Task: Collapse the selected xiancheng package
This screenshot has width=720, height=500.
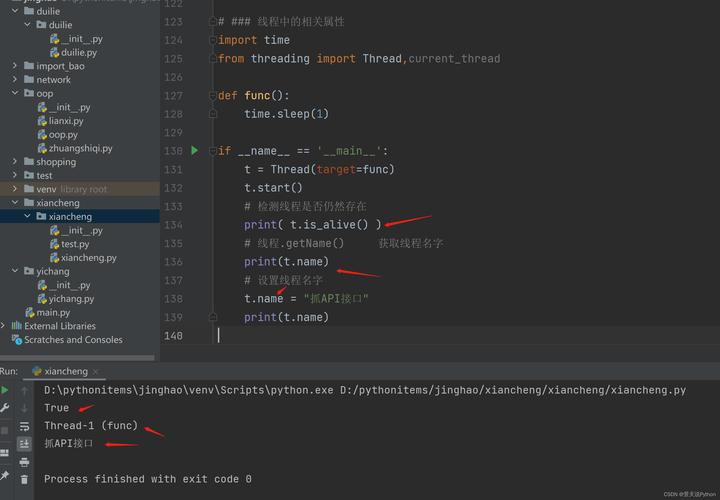Action: click(x=28, y=216)
